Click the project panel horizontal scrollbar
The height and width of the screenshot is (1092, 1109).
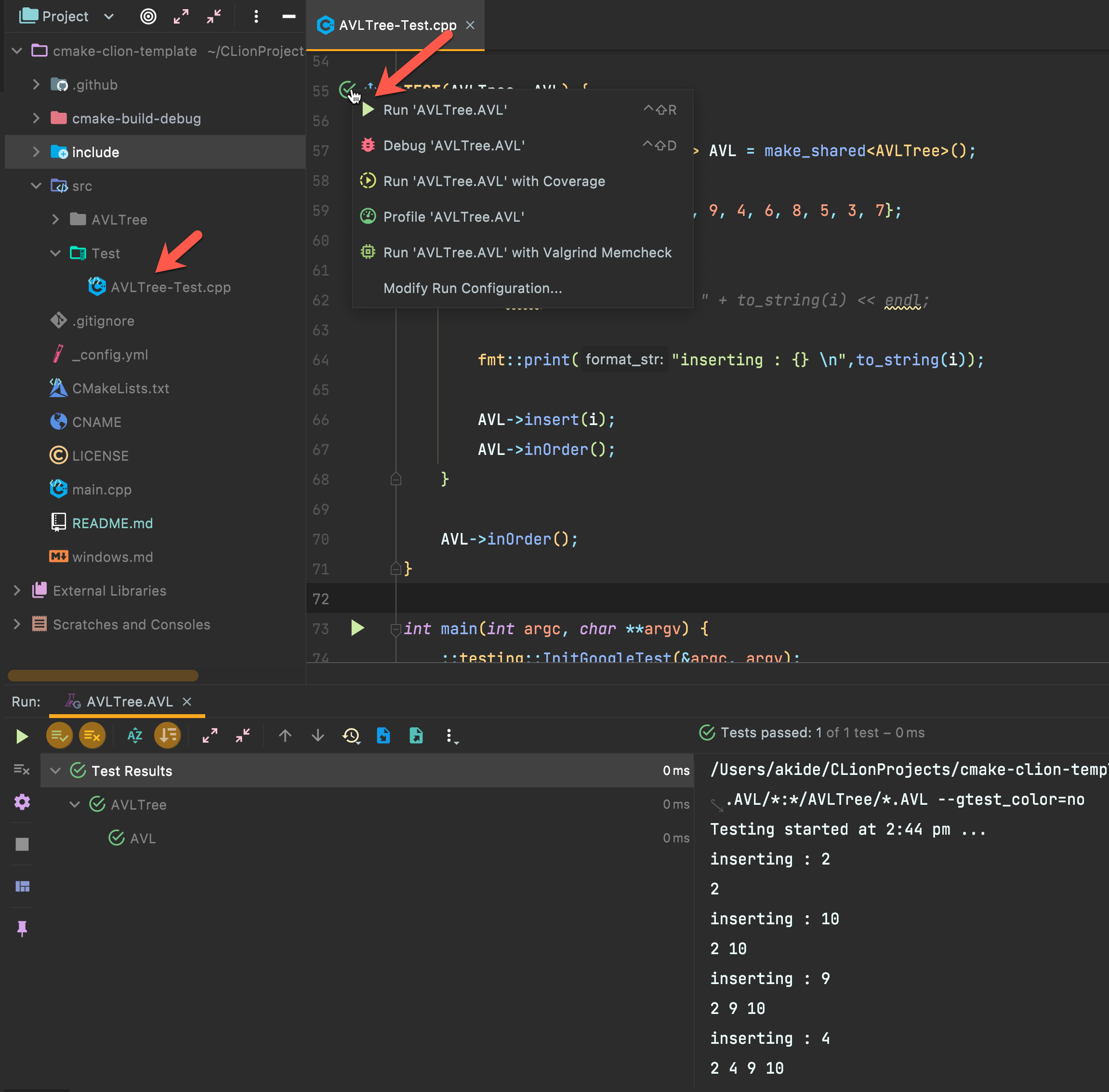point(103,676)
